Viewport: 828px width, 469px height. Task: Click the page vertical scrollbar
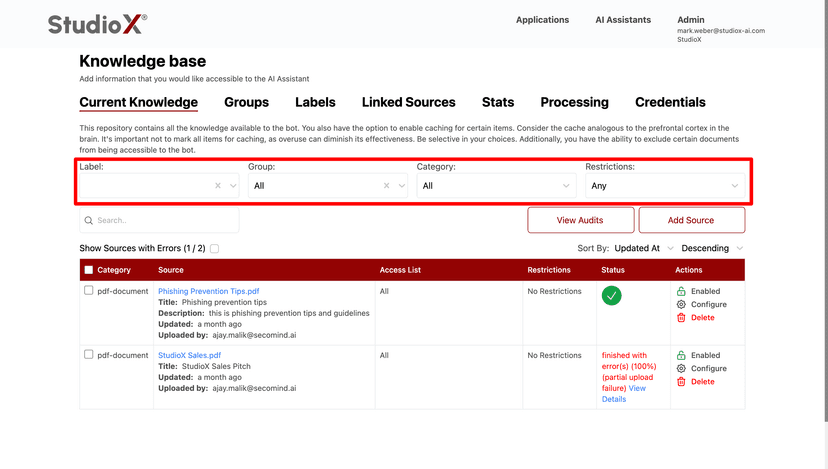(x=825, y=211)
